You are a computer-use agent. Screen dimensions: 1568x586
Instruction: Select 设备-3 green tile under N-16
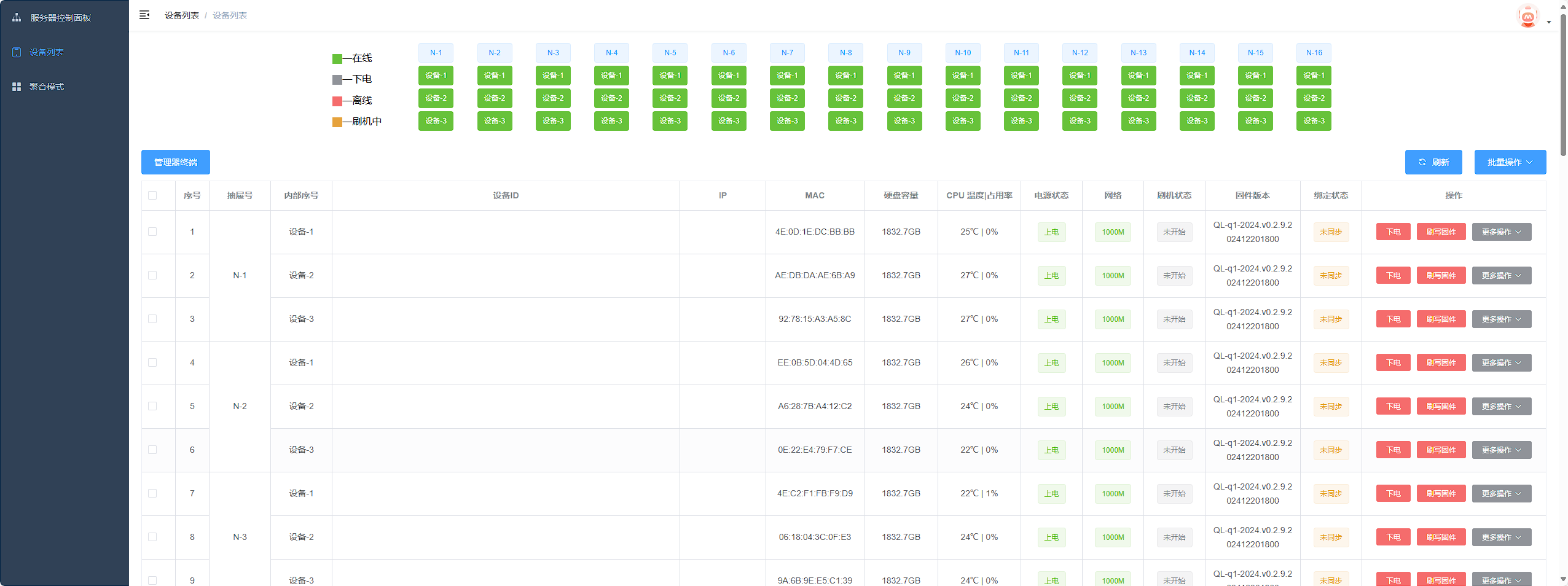click(x=1314, y=121)
